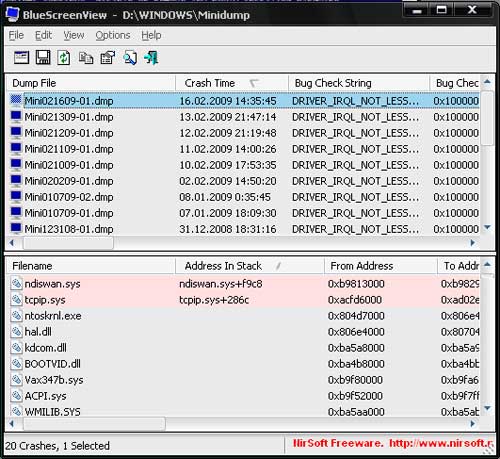The width and height of the screenshot is (500, 459).
Task: Open the File menu
Action: click(16, 35)
